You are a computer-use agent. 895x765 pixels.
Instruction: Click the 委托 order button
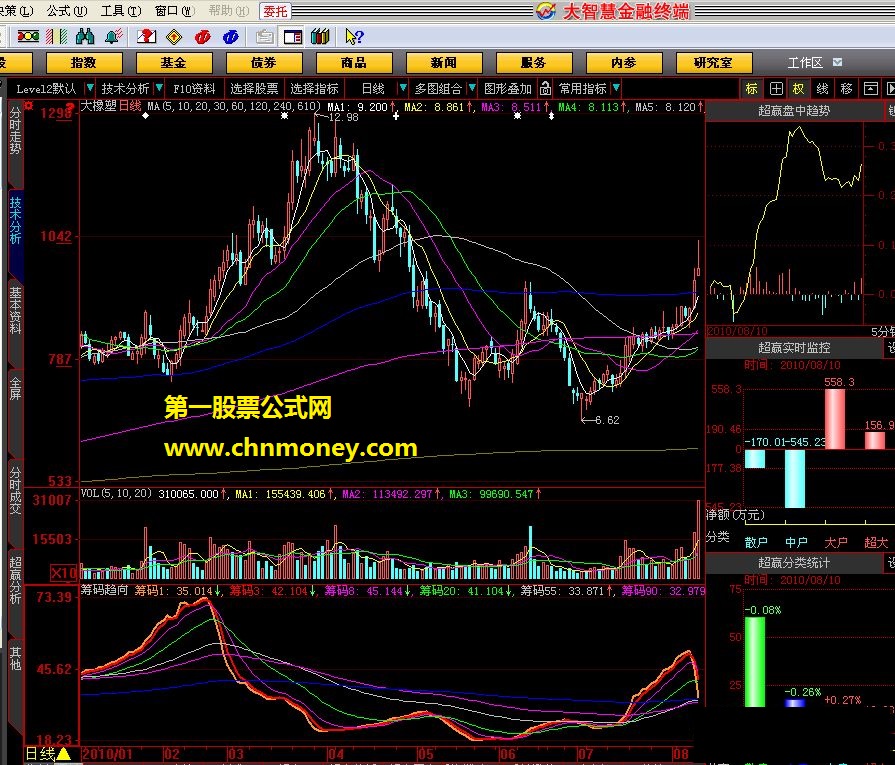point(275,11)
